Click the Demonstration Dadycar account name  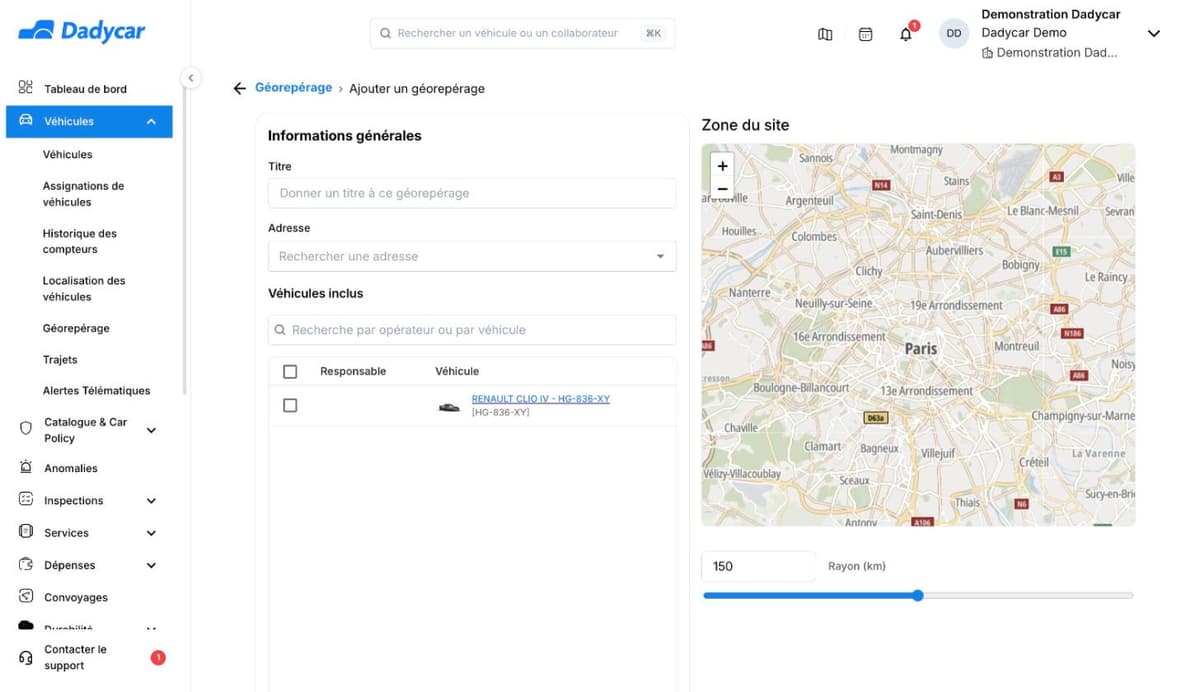[x=1051, y=14]
